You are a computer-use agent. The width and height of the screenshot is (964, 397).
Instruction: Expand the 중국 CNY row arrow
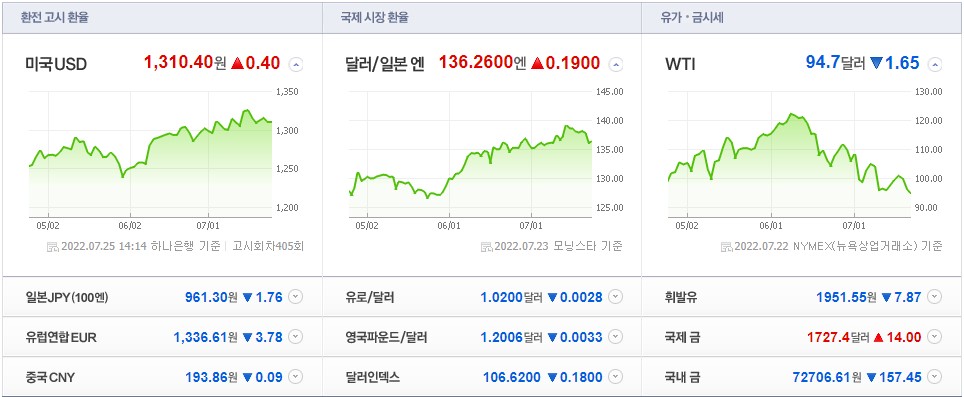pyautogui.click(x=296, y=377)
